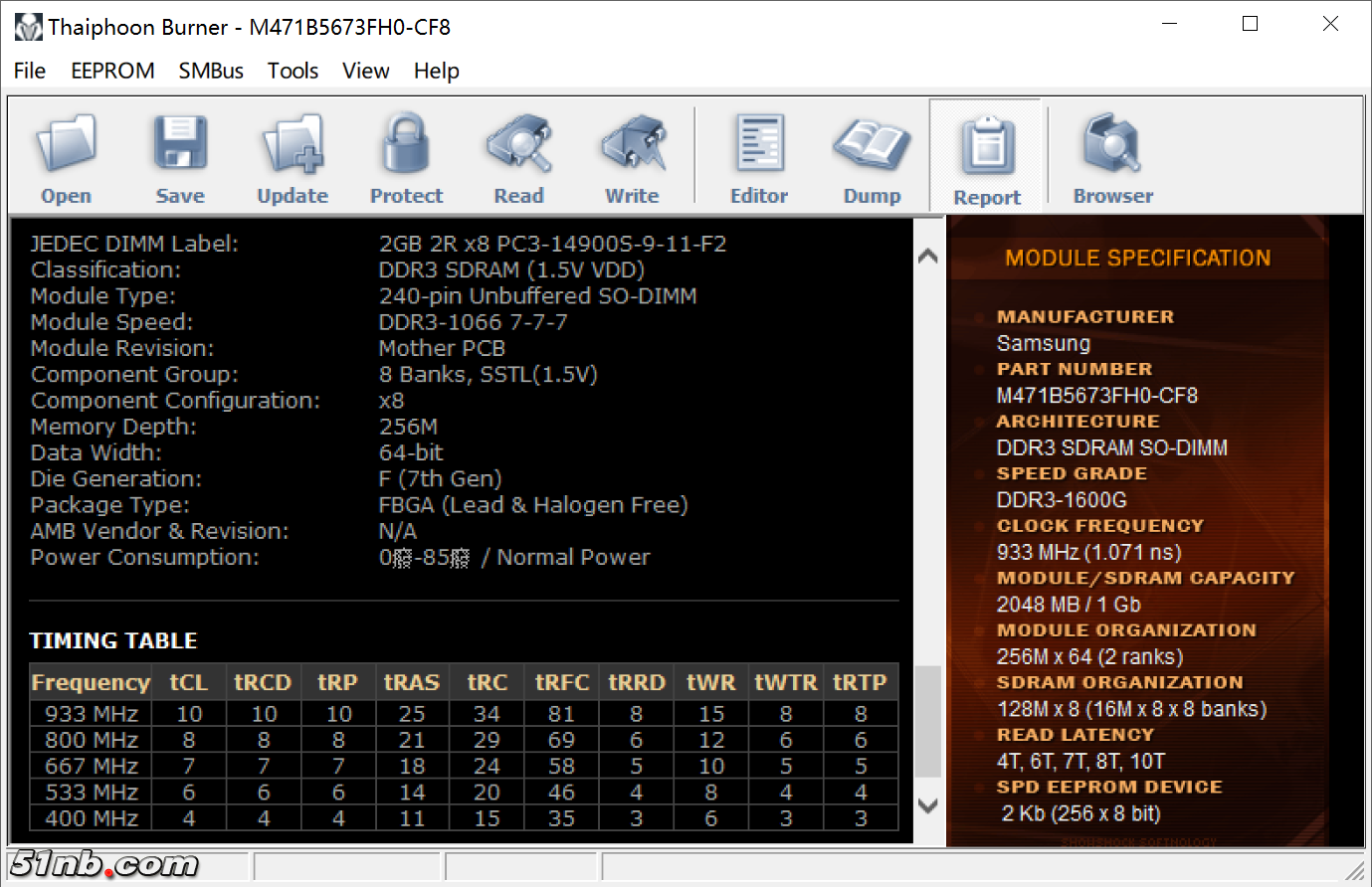
Task: Launch the Browser tool
Action: pos(1112,145)
